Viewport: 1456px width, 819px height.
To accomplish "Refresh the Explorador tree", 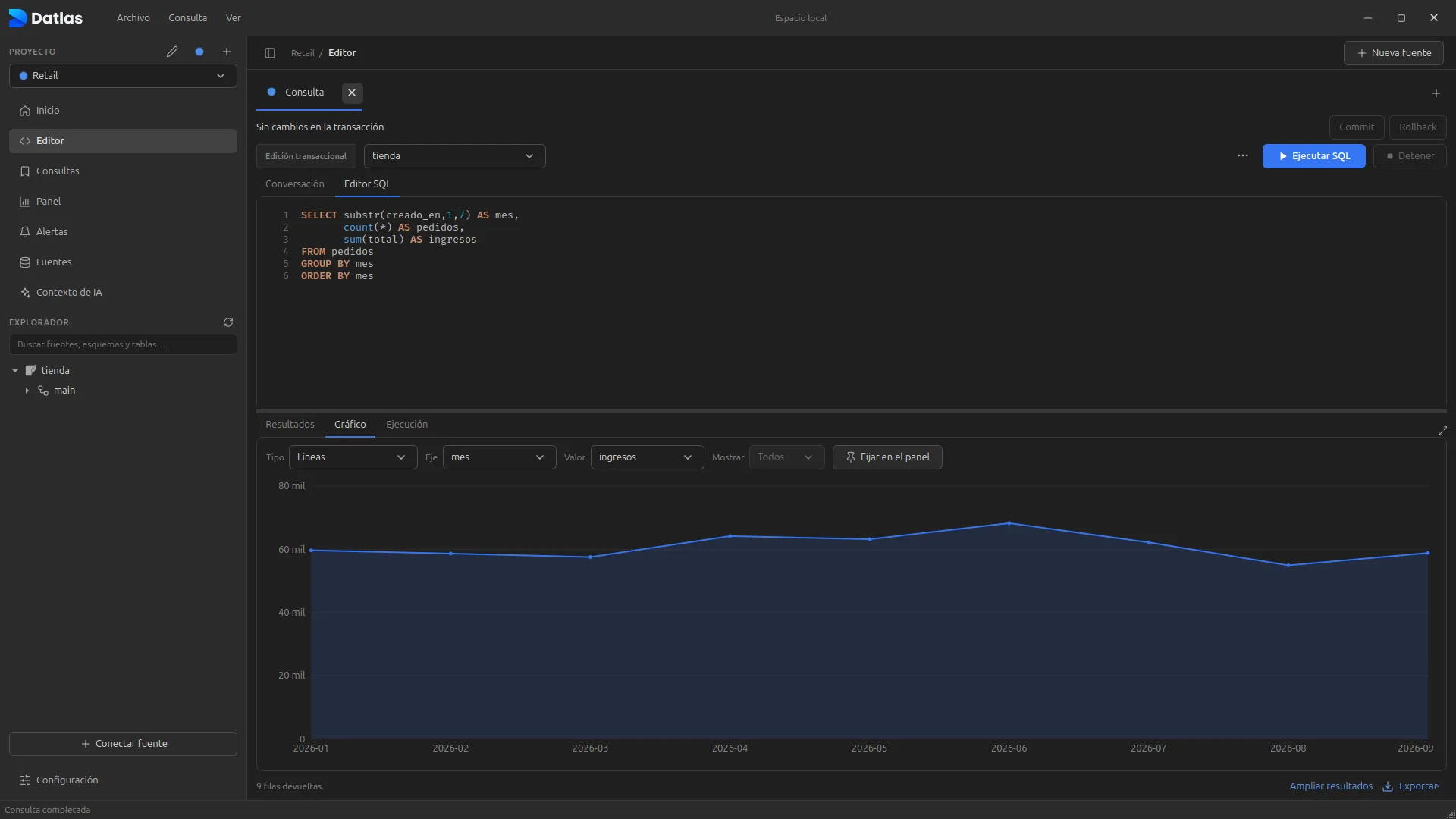I will (228, 322).
